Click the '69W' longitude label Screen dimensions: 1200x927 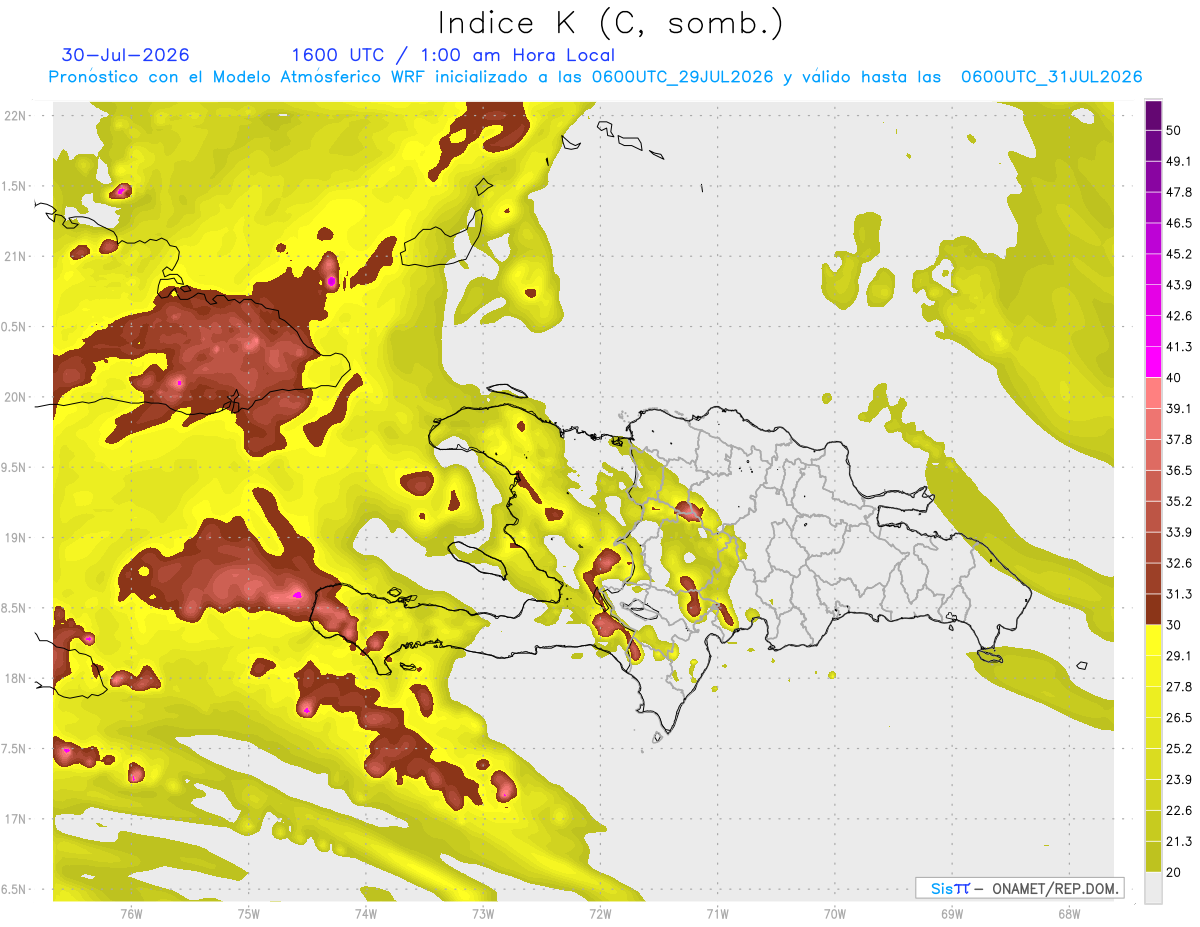951,913
